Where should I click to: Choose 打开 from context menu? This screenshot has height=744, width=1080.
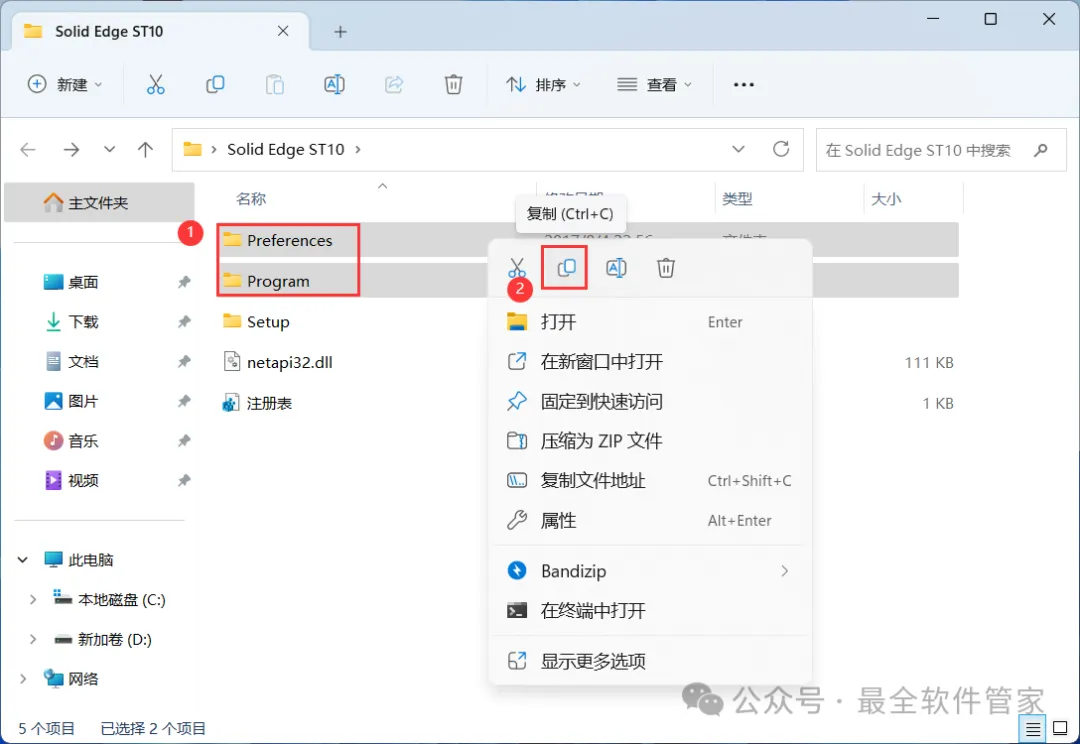(650, 322)
